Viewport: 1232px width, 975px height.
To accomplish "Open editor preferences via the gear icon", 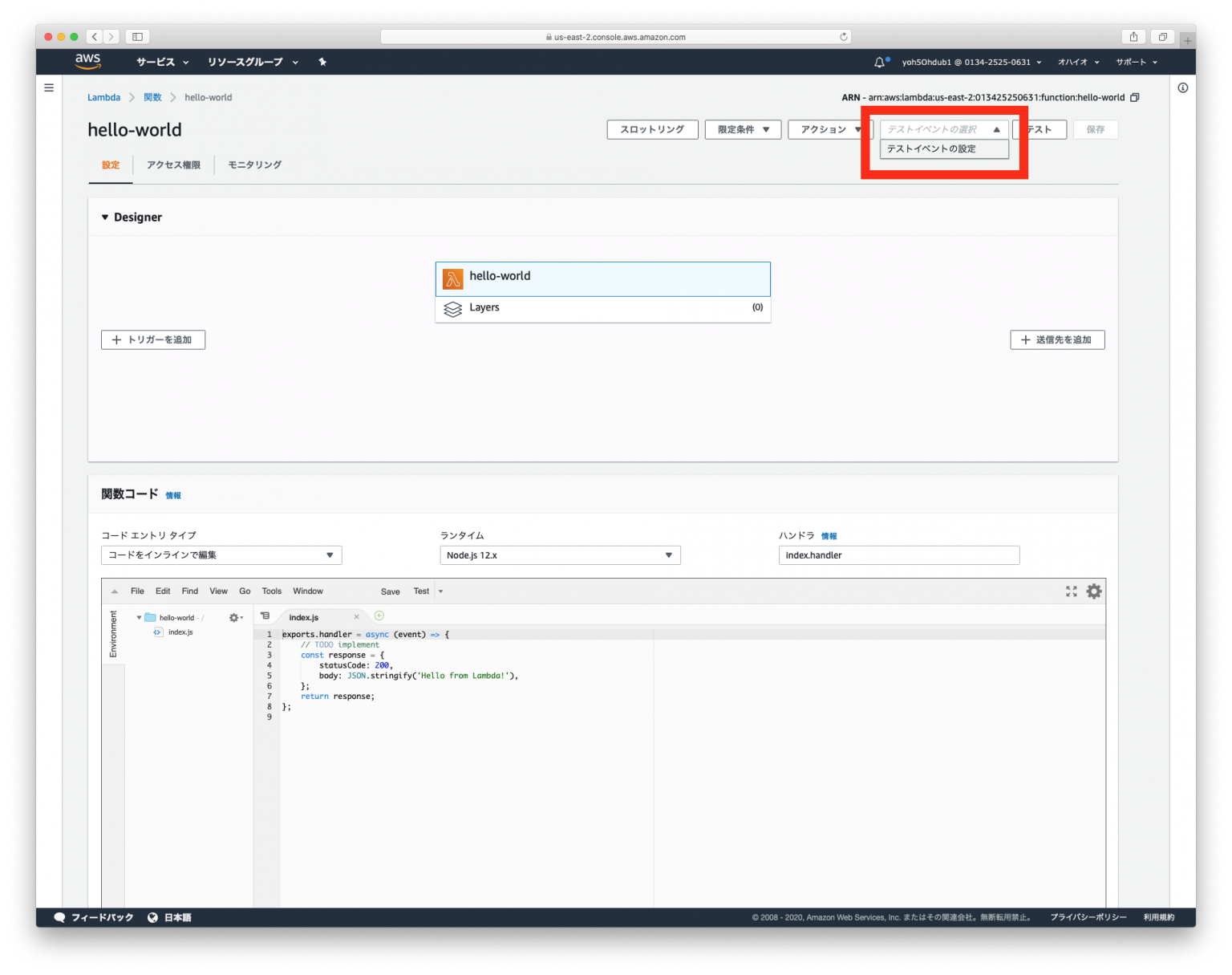I will [x=1093, y=591].
